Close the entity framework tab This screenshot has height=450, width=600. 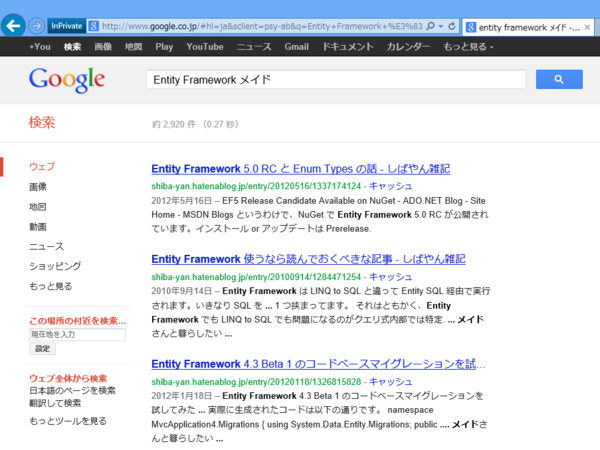587,27
